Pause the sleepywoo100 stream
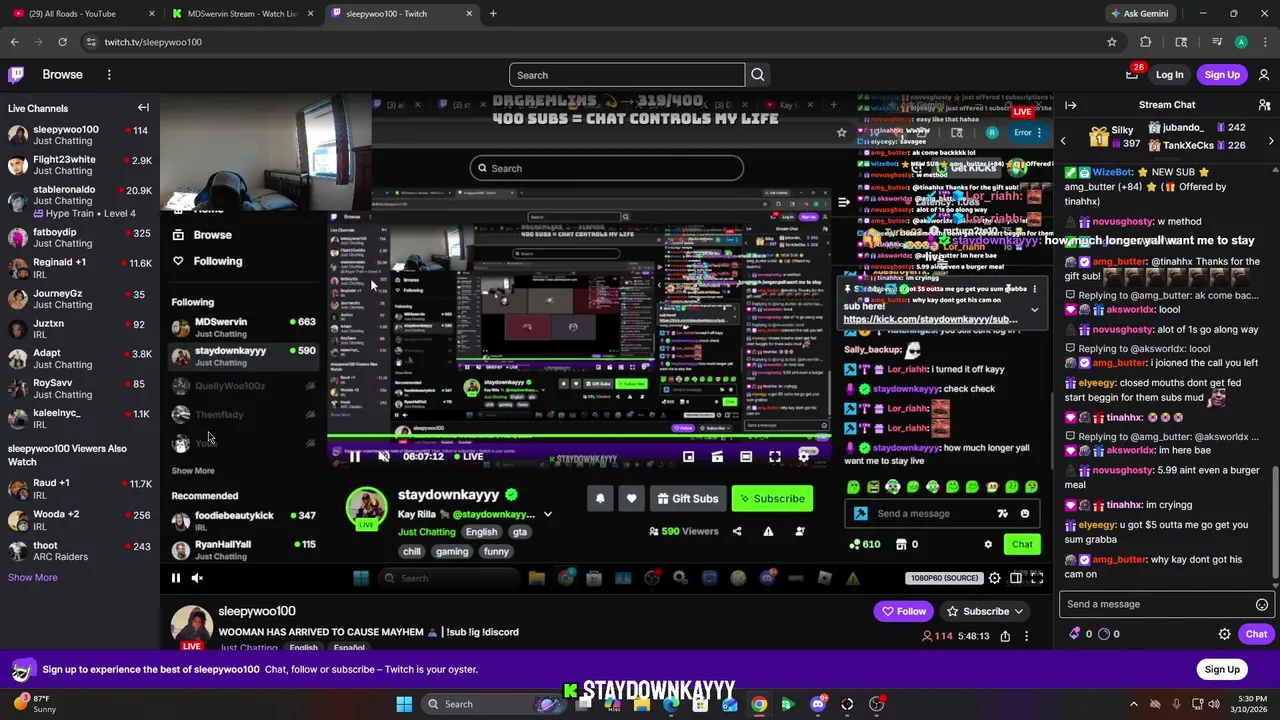This screenshot has height=720, width=1280. point(175,578)
